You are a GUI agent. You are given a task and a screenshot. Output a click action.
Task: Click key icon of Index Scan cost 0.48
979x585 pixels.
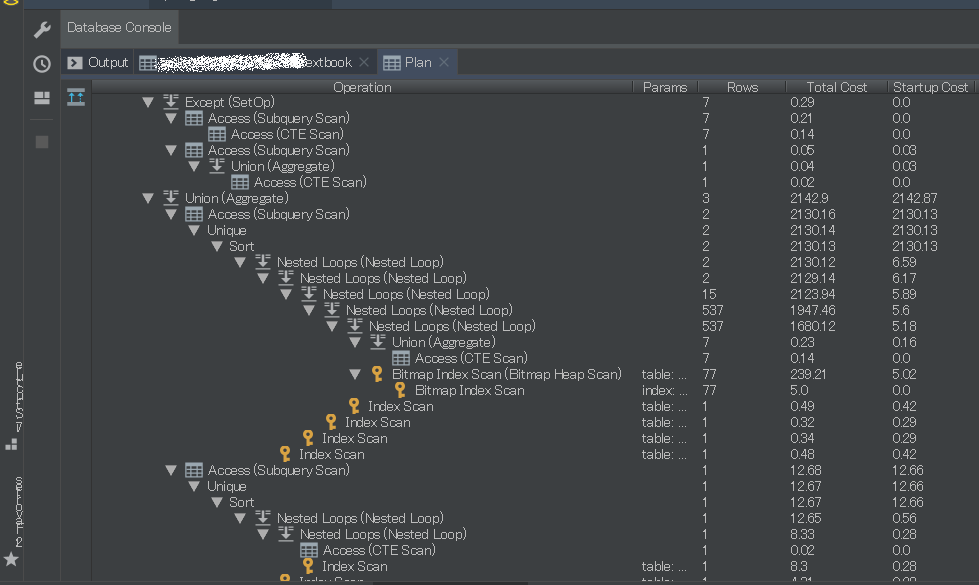(x=285, y=455)
